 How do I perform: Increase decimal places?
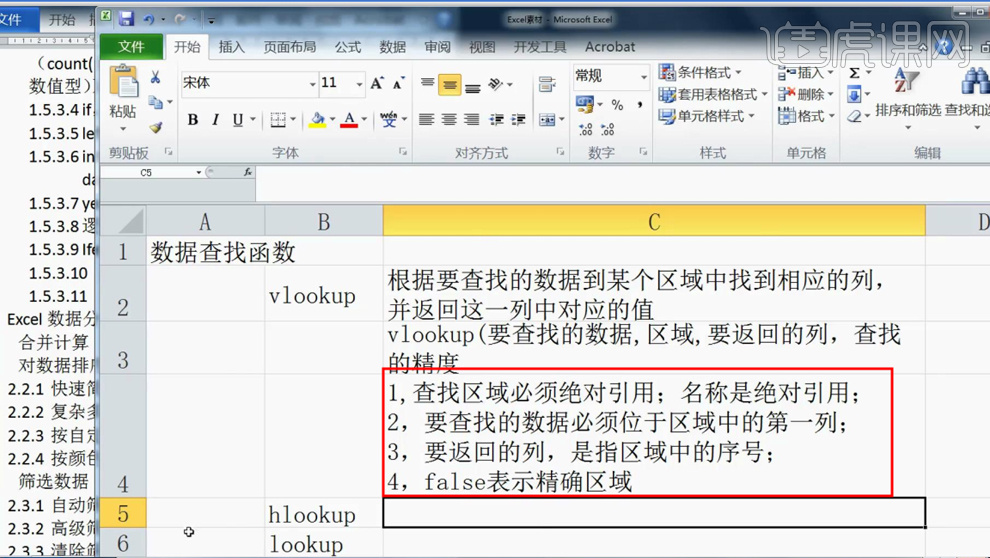pos(585,129)
